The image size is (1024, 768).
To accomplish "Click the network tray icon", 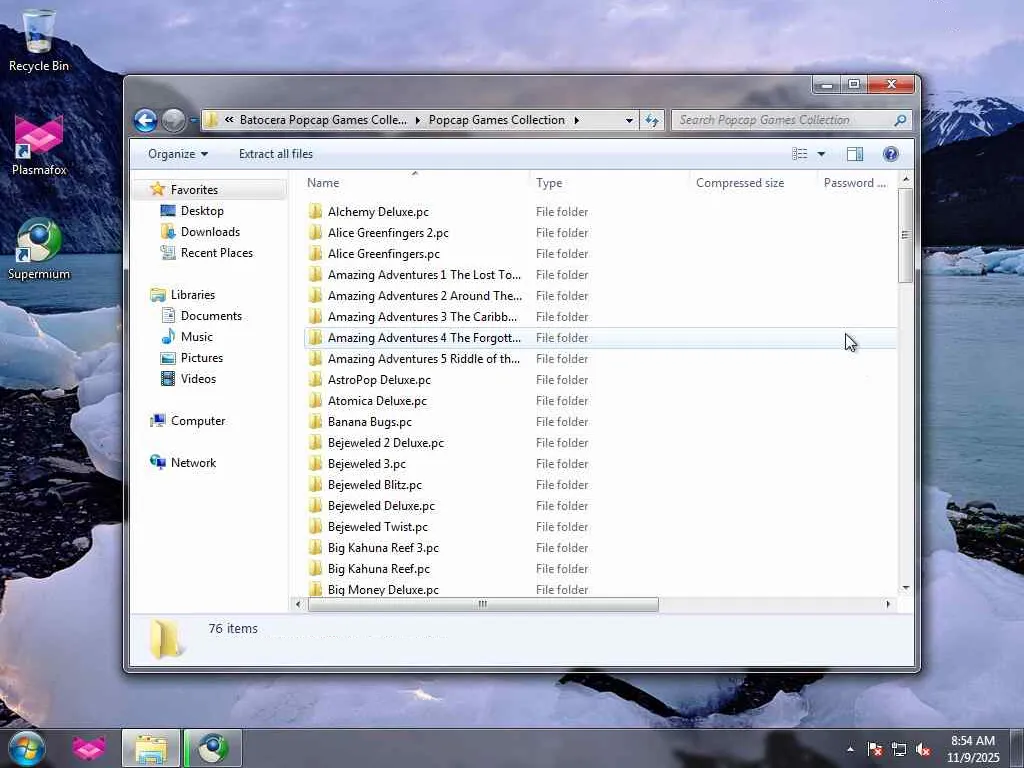I will (x=899, y=750).
